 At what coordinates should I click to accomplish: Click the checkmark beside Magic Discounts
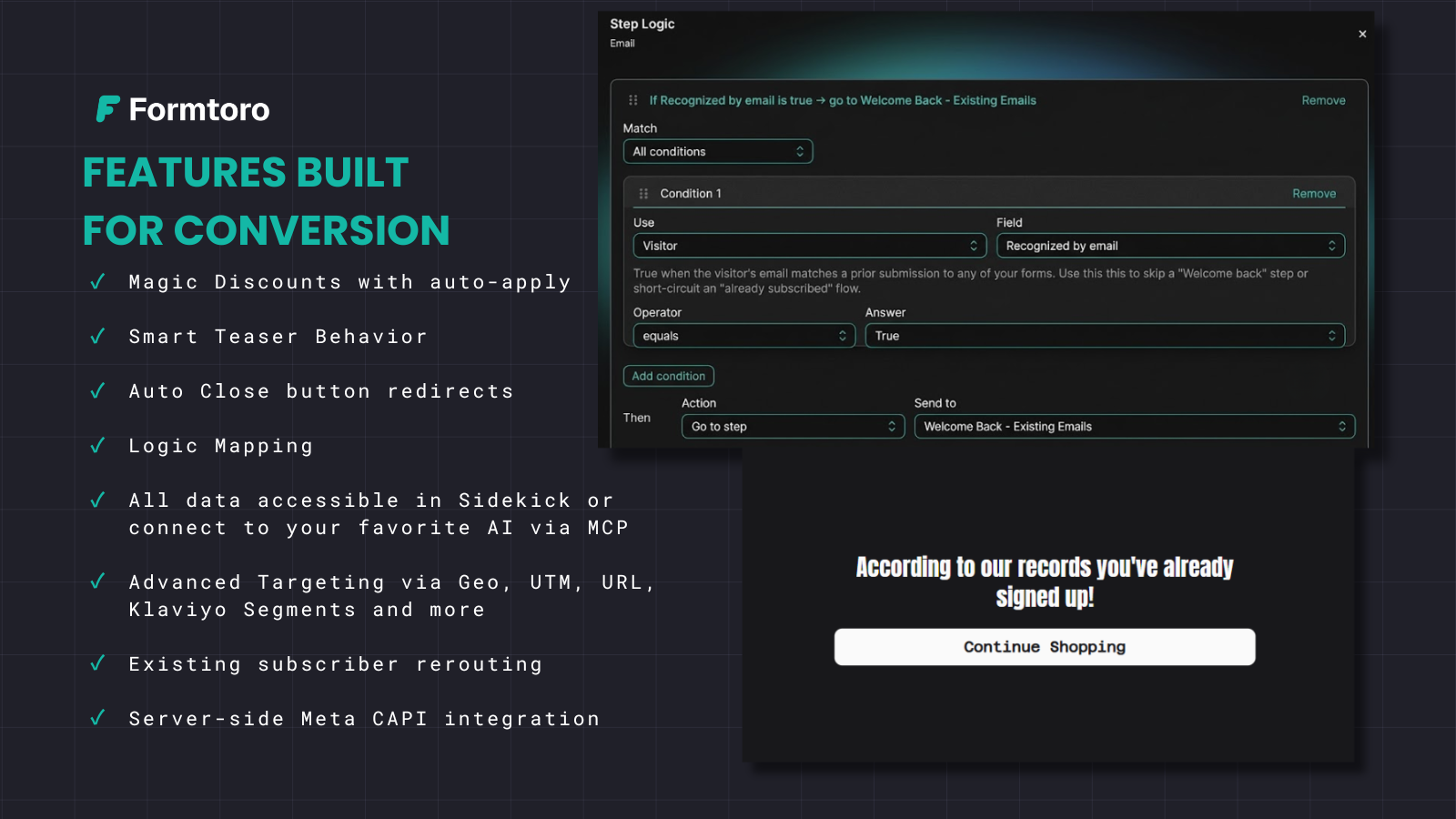(97, 282)
